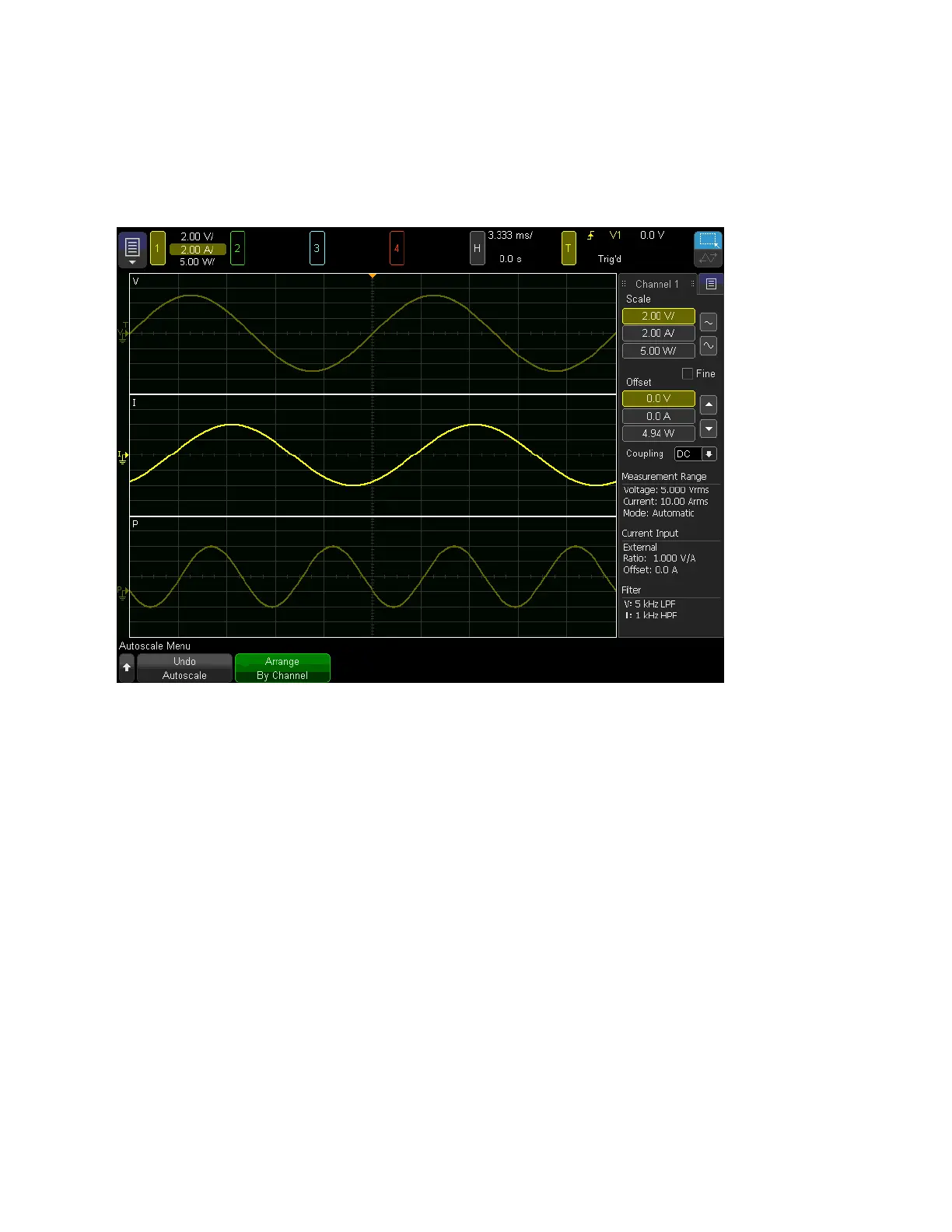Click I label of current grid
This screenshot has height=1232, width=952.
(x=134, y=403)
